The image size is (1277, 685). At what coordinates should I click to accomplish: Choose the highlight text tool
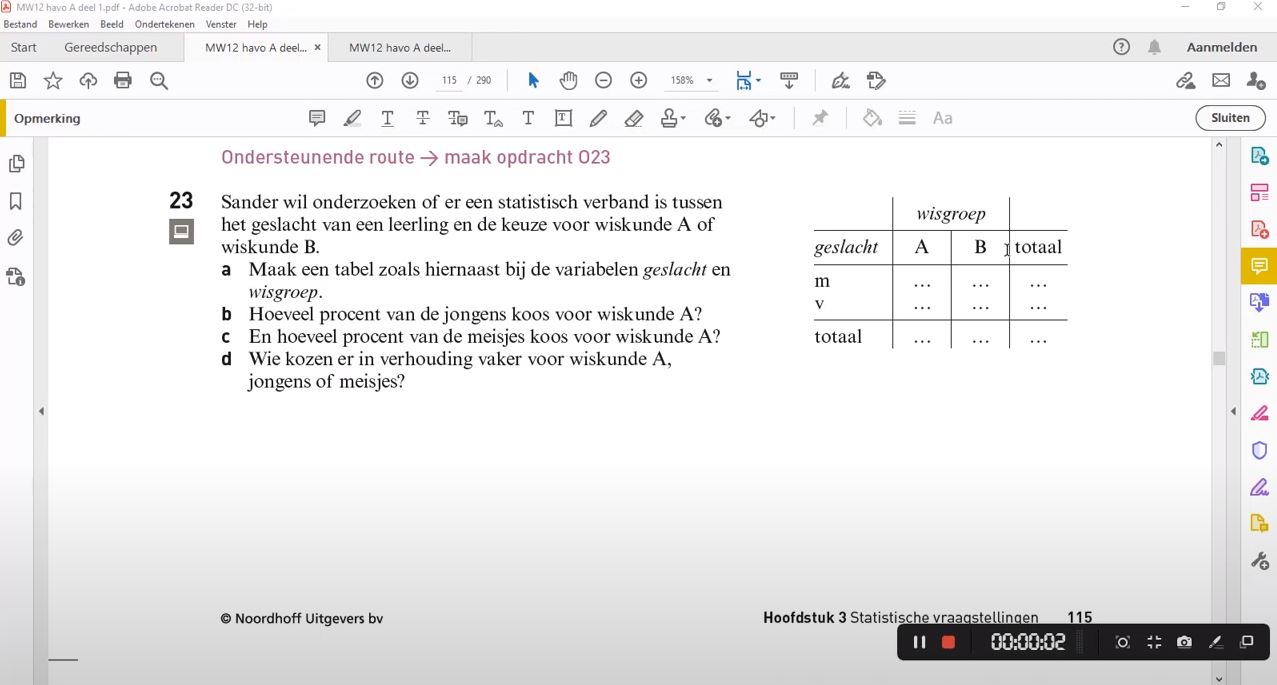352,118
